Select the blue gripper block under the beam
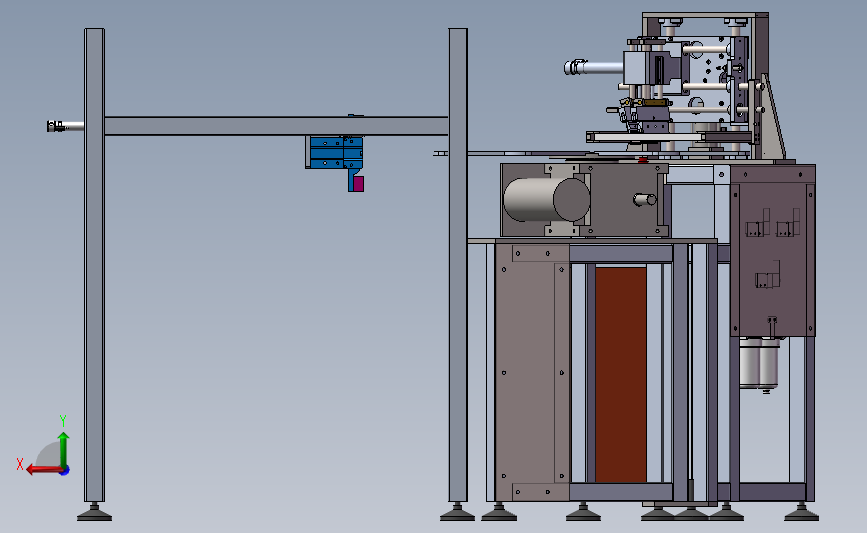Screen dimensions: 867x533 coord(336,152)
